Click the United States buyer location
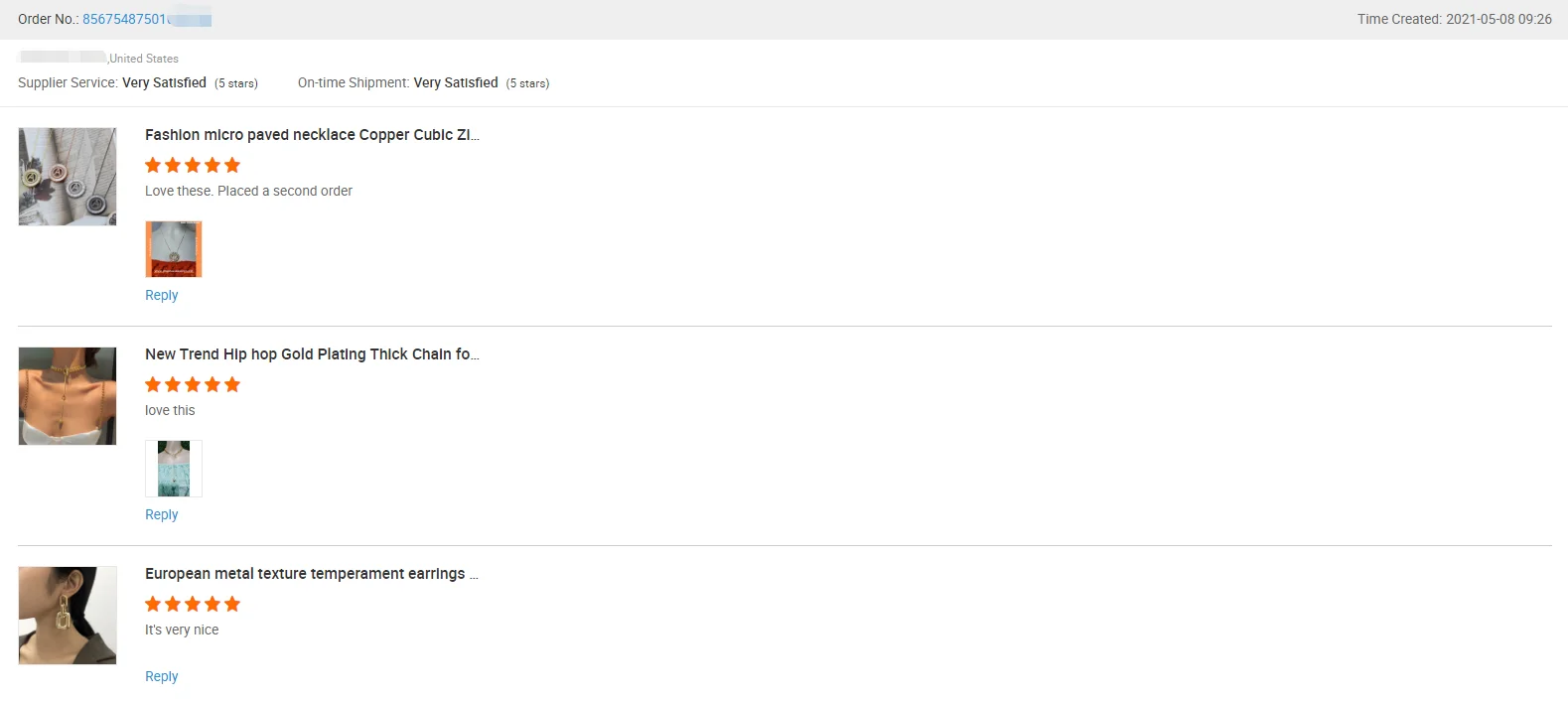 144,59
